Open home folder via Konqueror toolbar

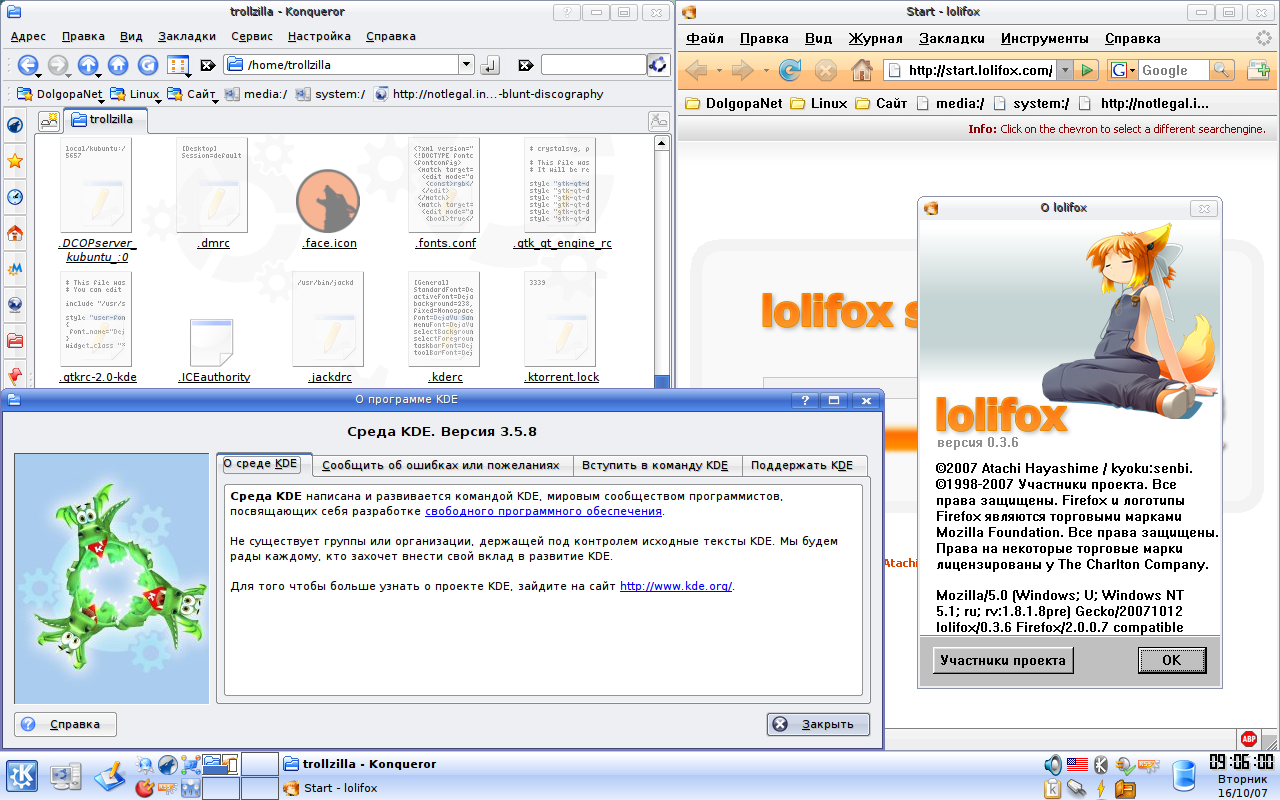tap(118, 66)
